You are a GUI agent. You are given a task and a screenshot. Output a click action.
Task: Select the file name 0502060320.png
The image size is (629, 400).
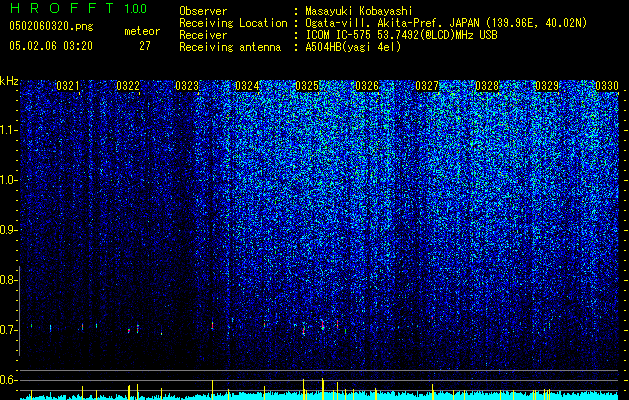click(51, 27)
